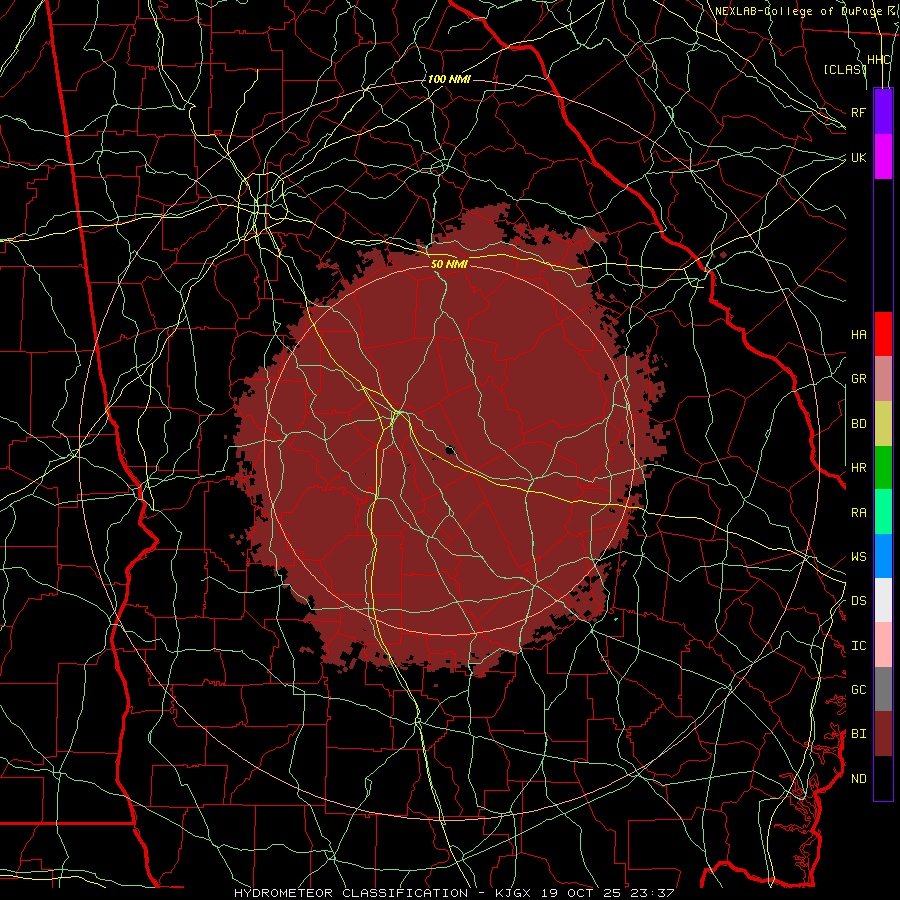Click the IC legend label
Image resolution: width=900 pixels, height=900 pixels.
(859, 646)
